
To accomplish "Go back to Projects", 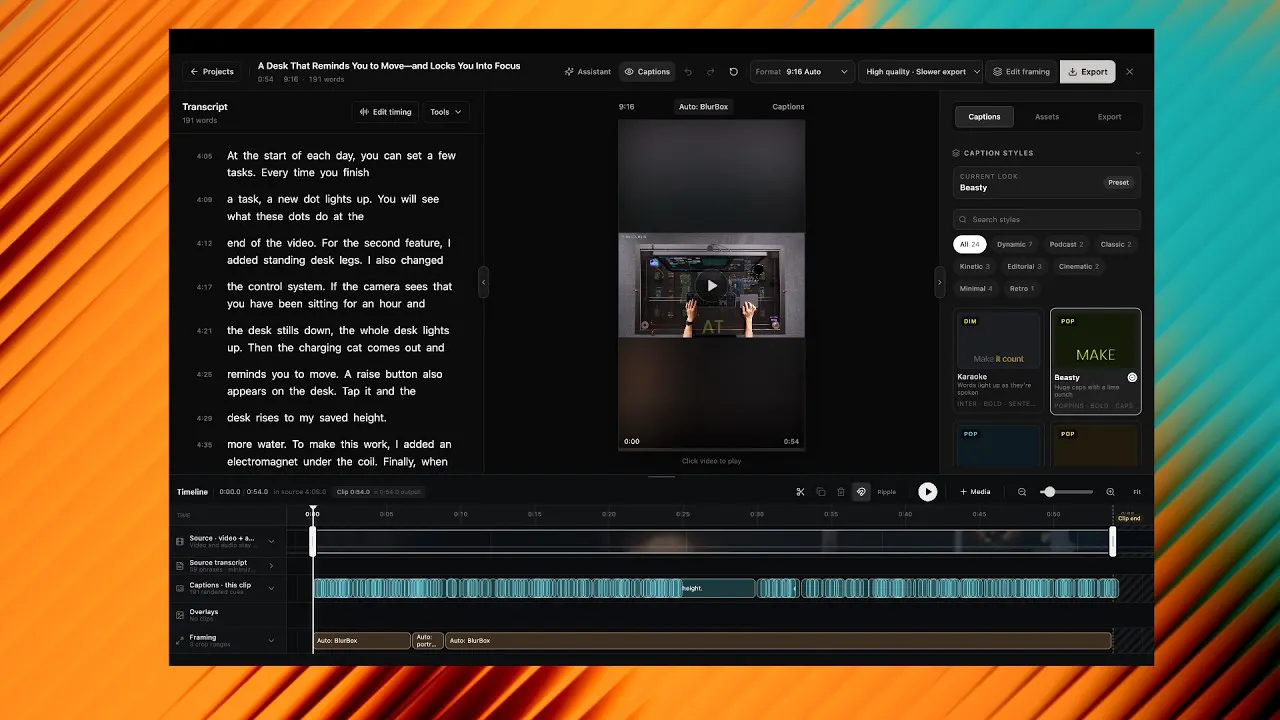I will (x=211, y=72).
